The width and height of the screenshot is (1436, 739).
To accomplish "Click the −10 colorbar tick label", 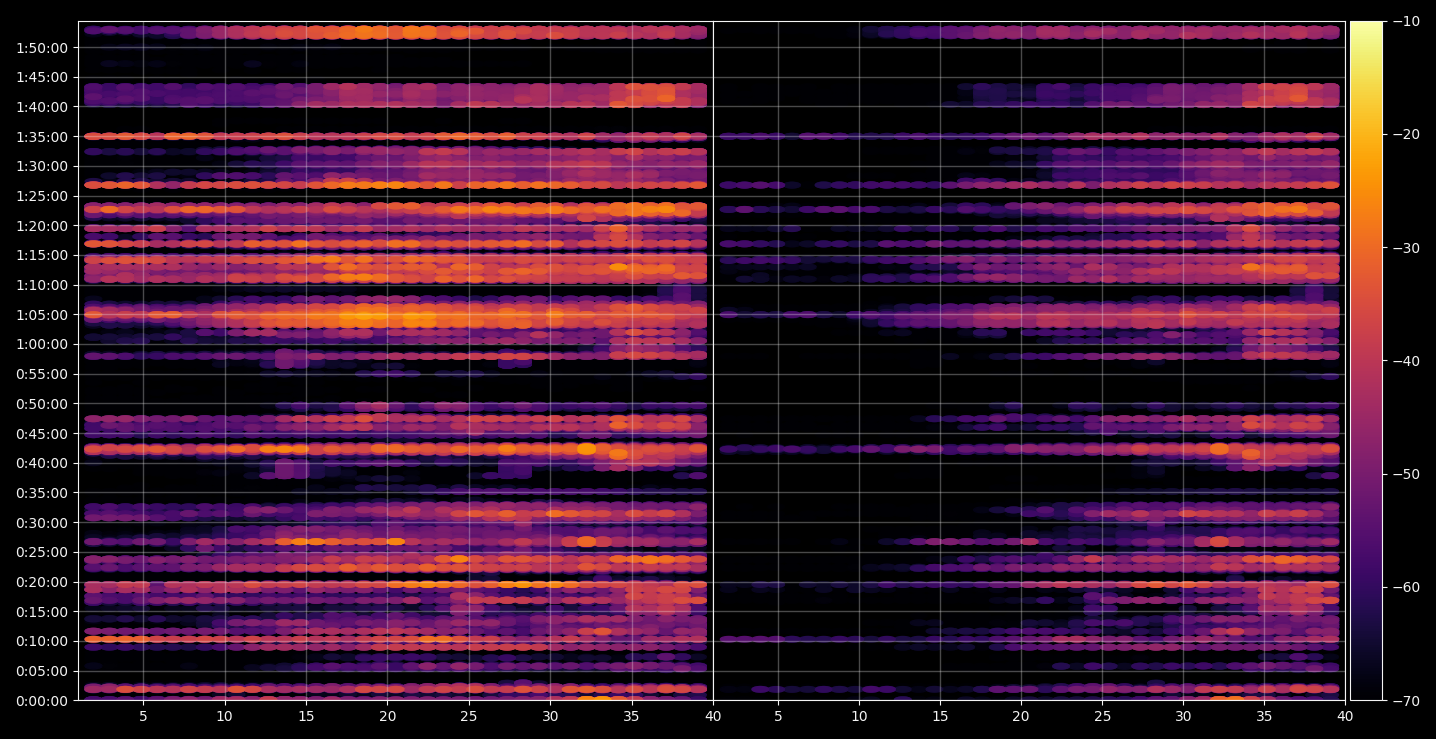I will (1405, 21).
